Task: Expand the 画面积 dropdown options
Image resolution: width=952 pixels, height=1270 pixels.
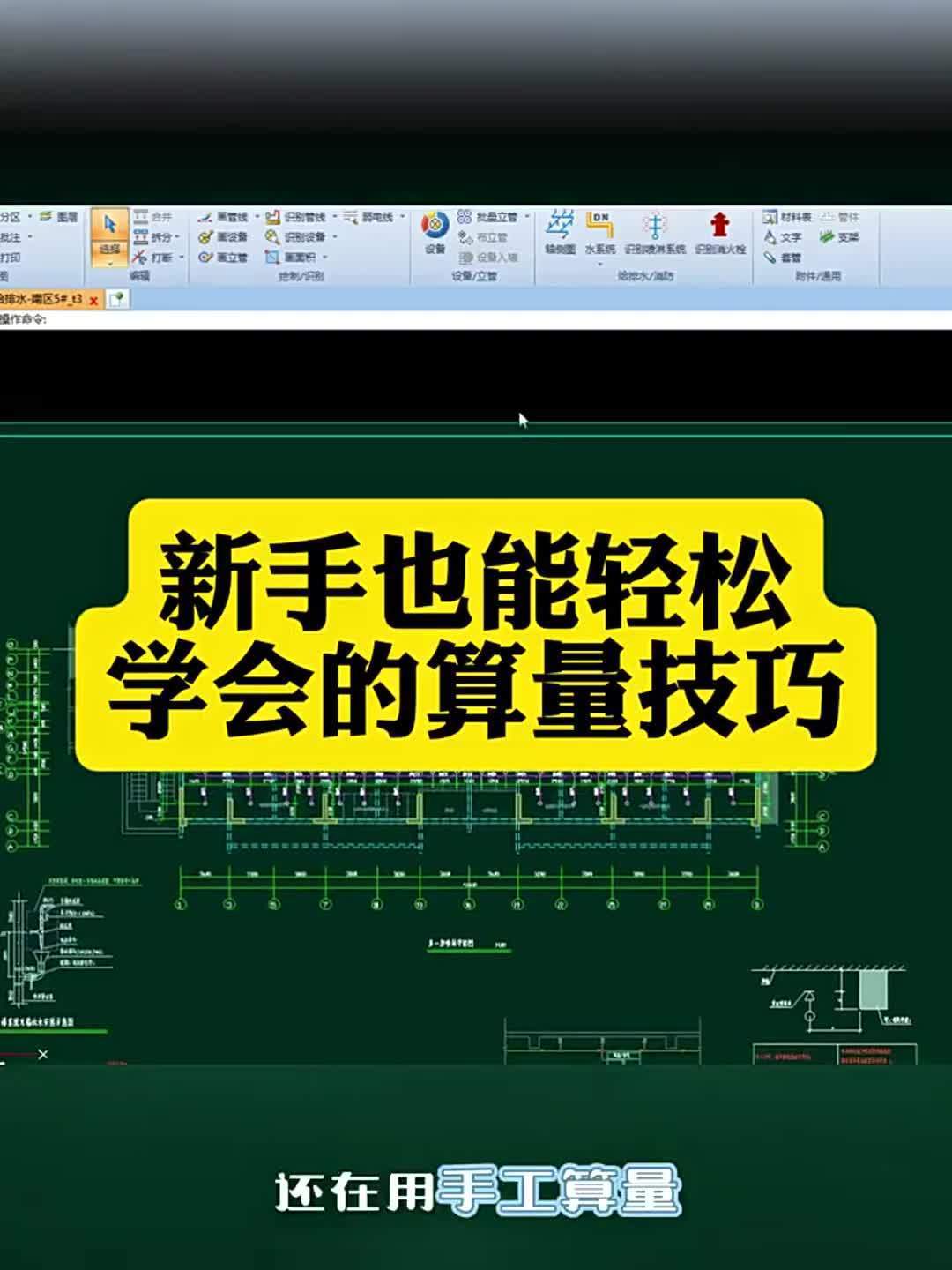Action: click(323, 258)
